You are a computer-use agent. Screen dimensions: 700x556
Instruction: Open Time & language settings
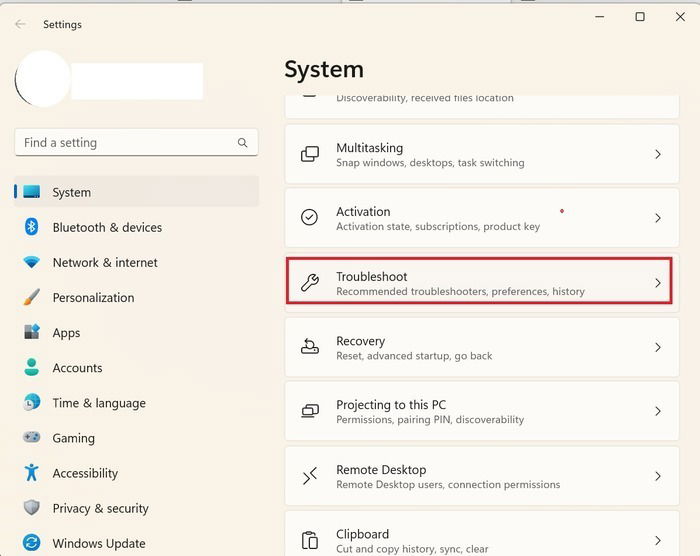[x=136, y=403]
